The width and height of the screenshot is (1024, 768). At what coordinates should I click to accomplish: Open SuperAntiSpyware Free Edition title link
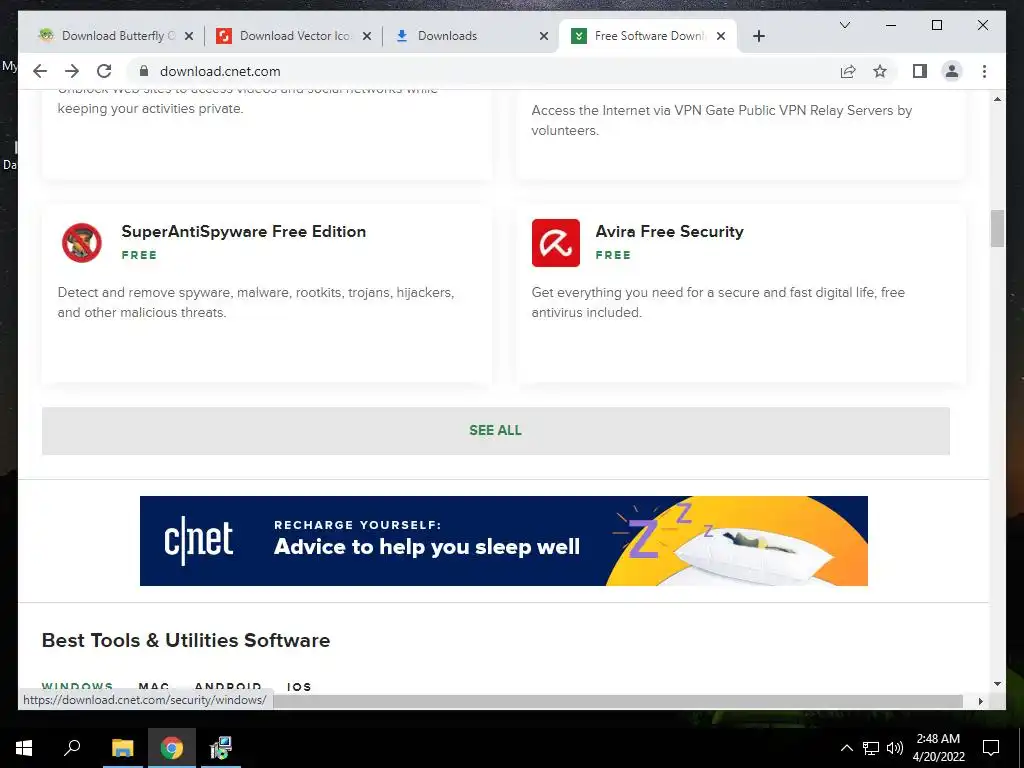244,232
